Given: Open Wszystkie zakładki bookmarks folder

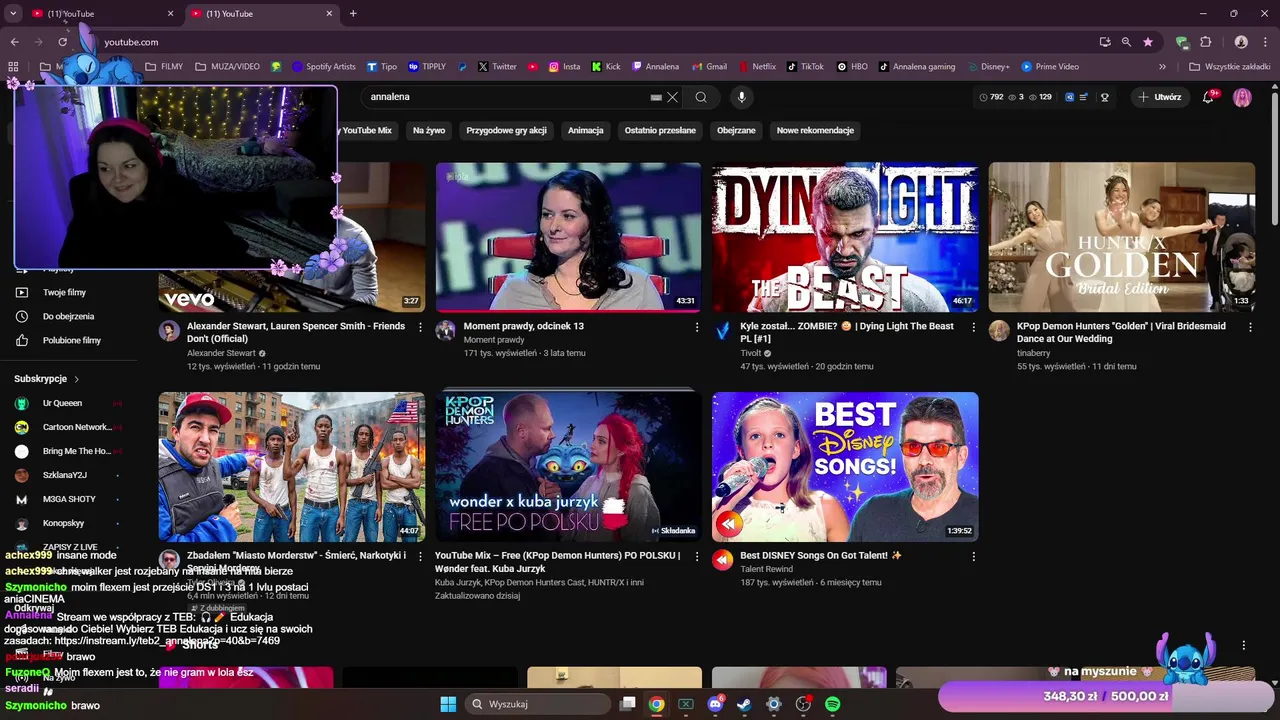Looking at the screenshot, I should tap(1229, 67).
